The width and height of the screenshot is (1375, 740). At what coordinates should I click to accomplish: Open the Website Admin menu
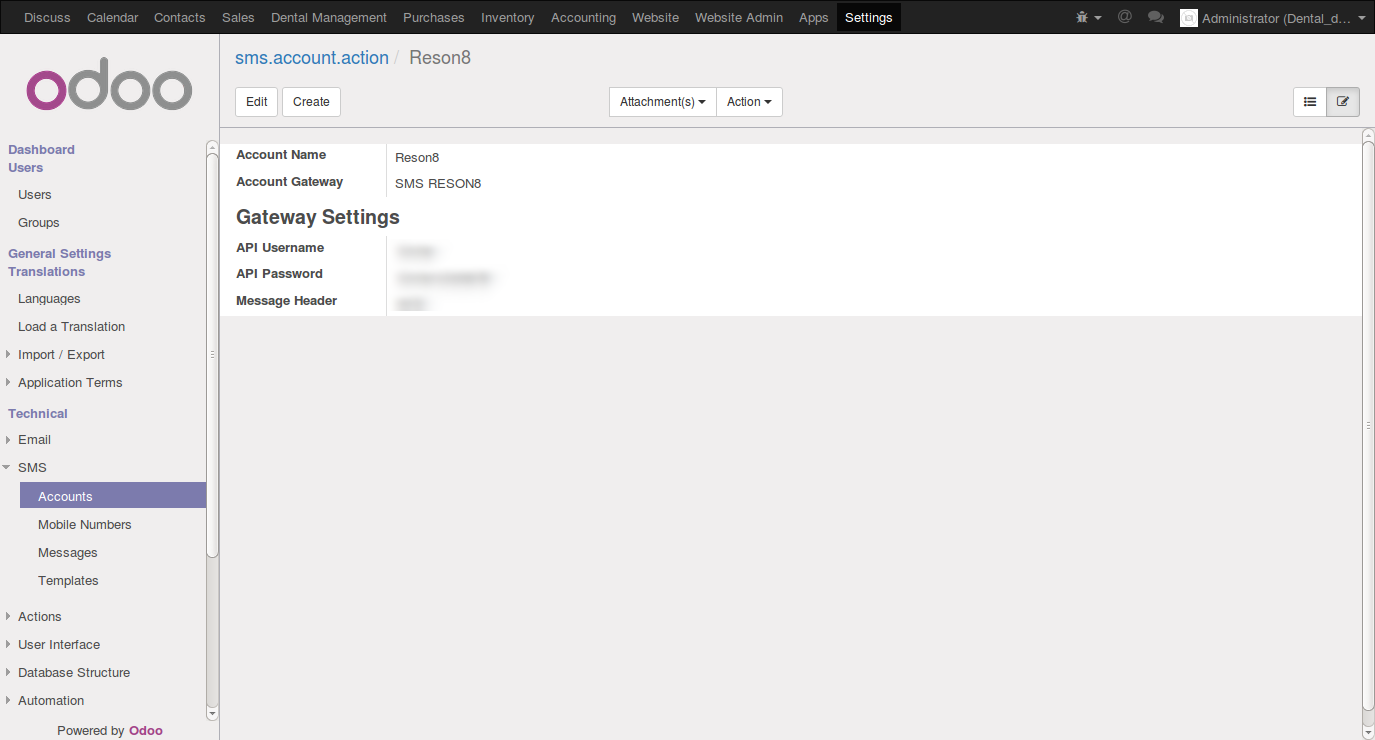tap(739, 17)
